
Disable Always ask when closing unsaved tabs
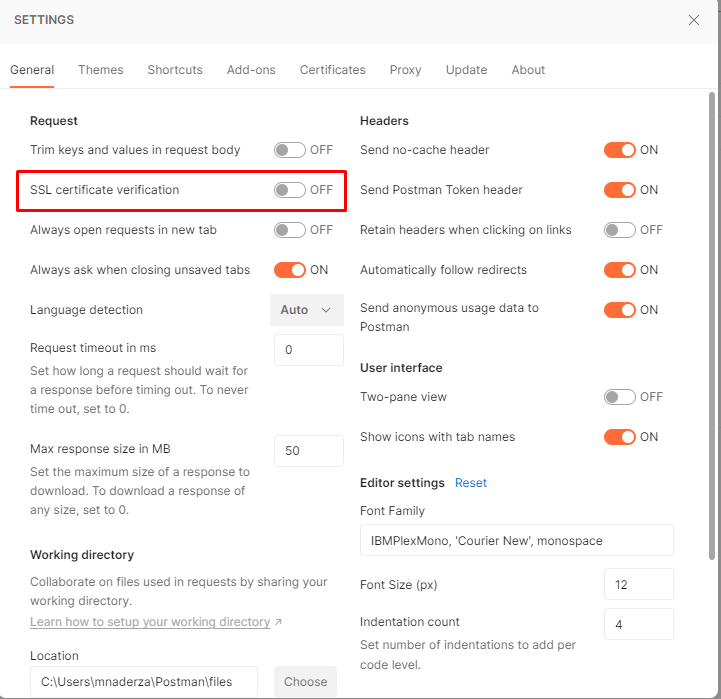pos(290,270)
